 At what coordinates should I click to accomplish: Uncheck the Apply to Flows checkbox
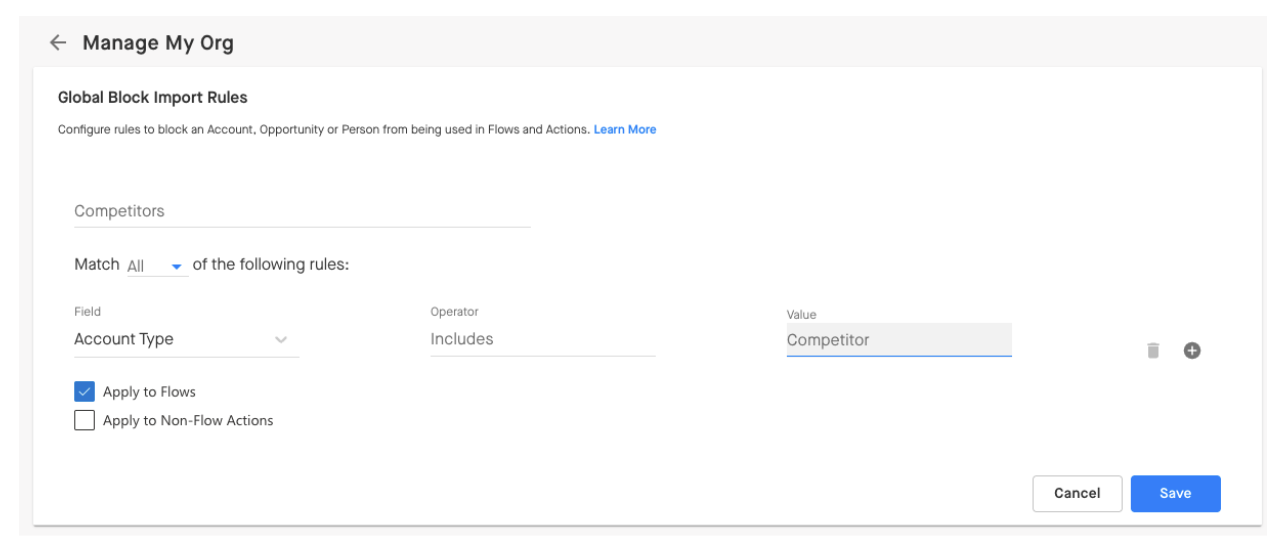point(85,391)
